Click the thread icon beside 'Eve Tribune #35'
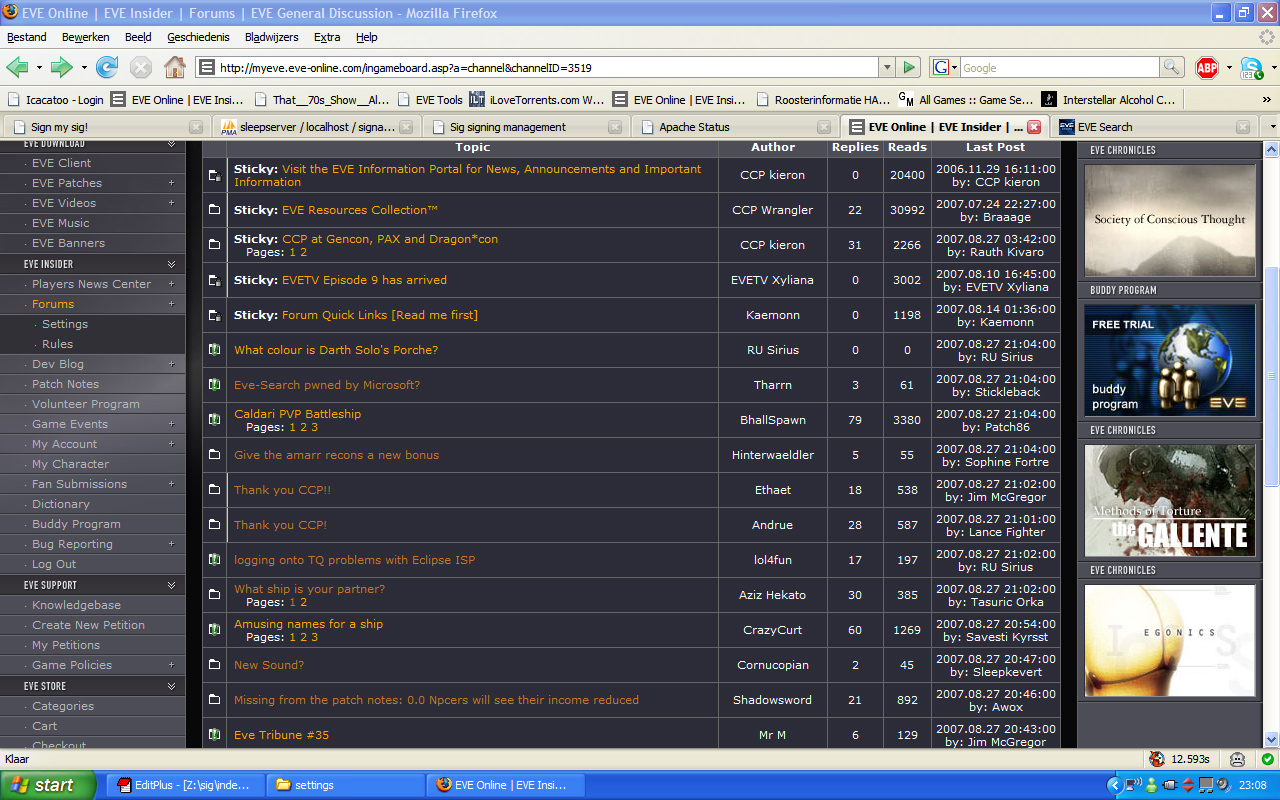Viewport: 1280px width, 800px height. 214,735
